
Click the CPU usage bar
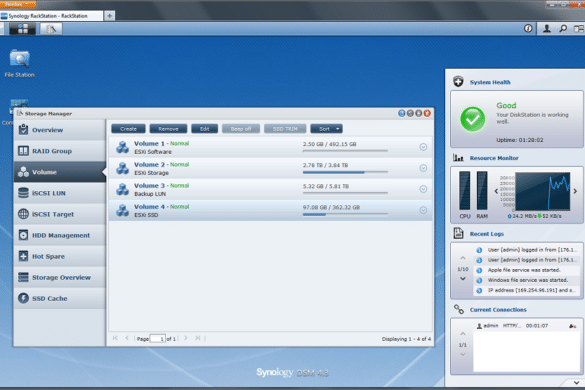[464, 190]
